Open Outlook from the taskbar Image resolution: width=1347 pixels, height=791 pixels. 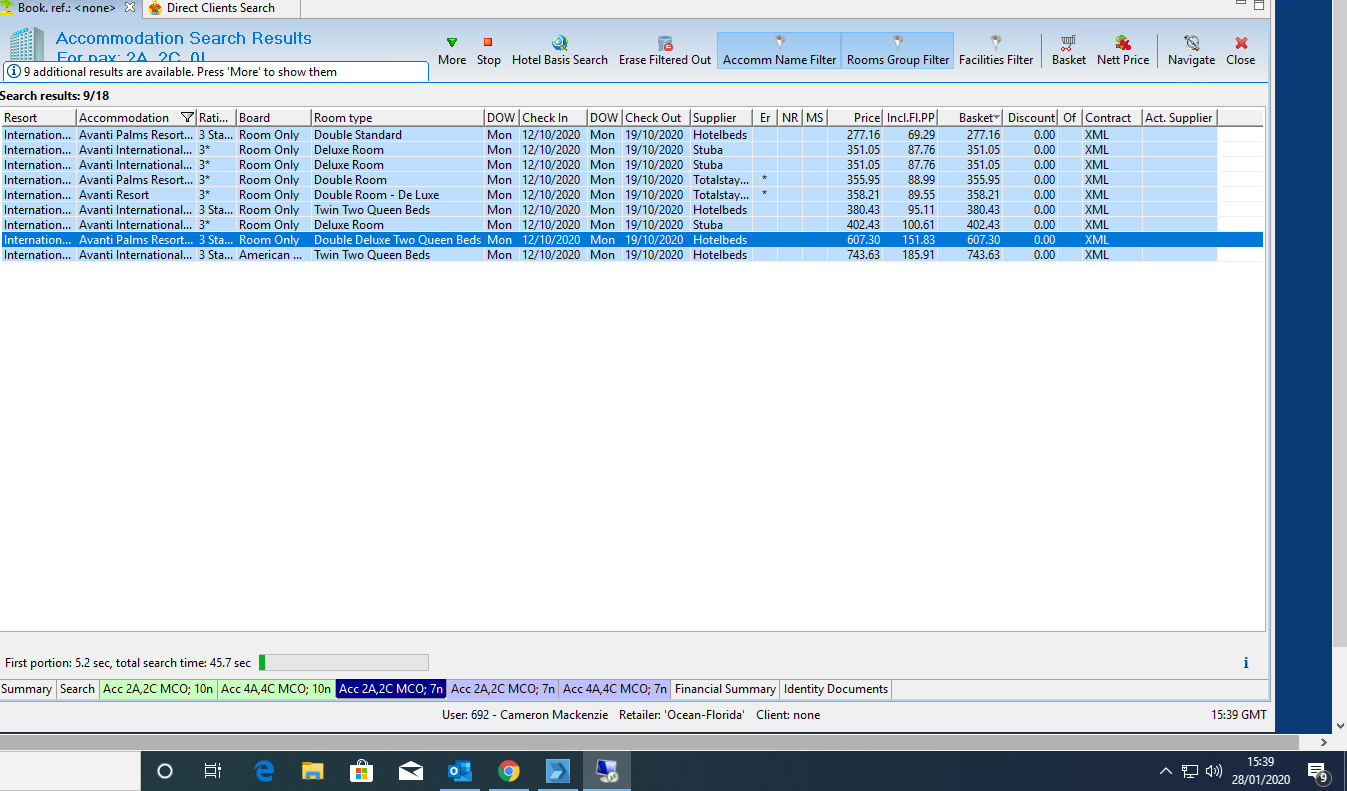click(x=460, y=771)
